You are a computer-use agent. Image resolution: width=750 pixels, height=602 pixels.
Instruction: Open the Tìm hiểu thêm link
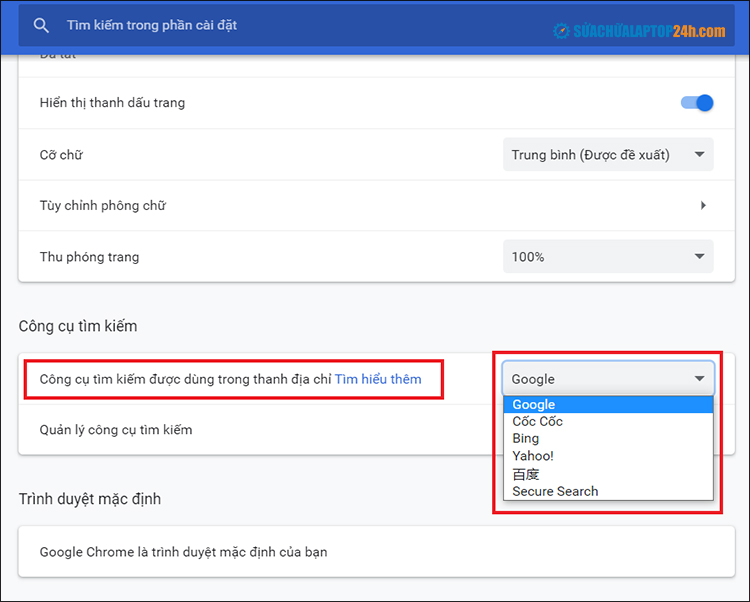pos(378,379)
